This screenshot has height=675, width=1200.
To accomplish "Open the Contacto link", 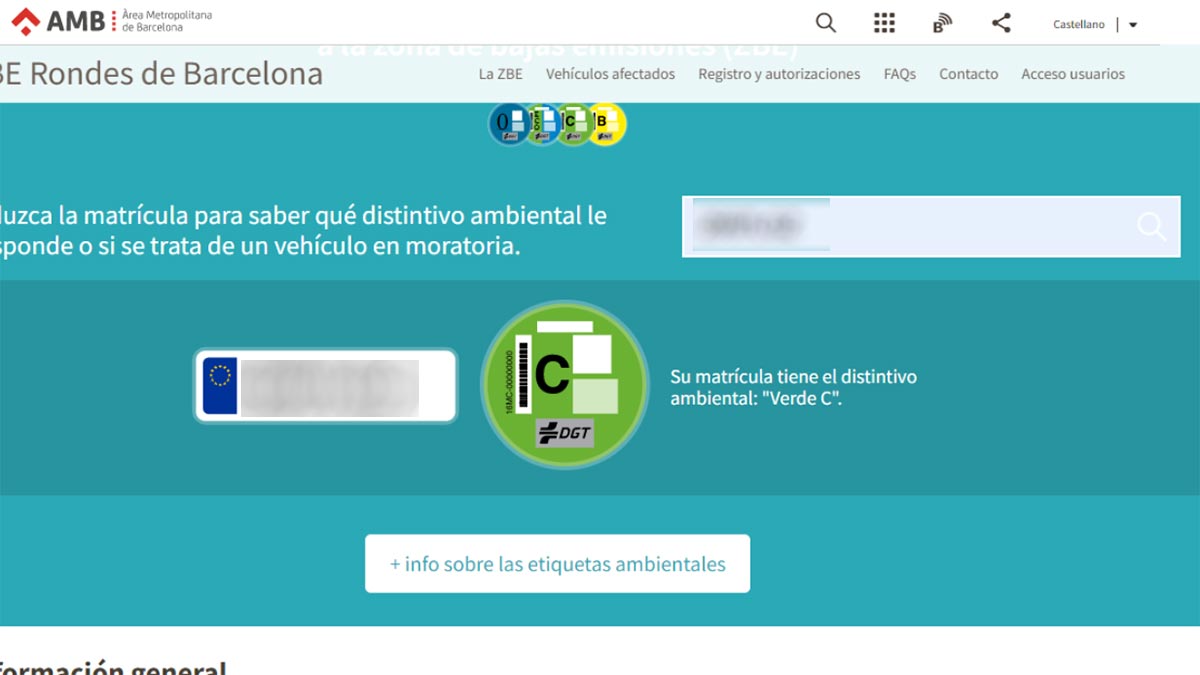I will (968, 74).
